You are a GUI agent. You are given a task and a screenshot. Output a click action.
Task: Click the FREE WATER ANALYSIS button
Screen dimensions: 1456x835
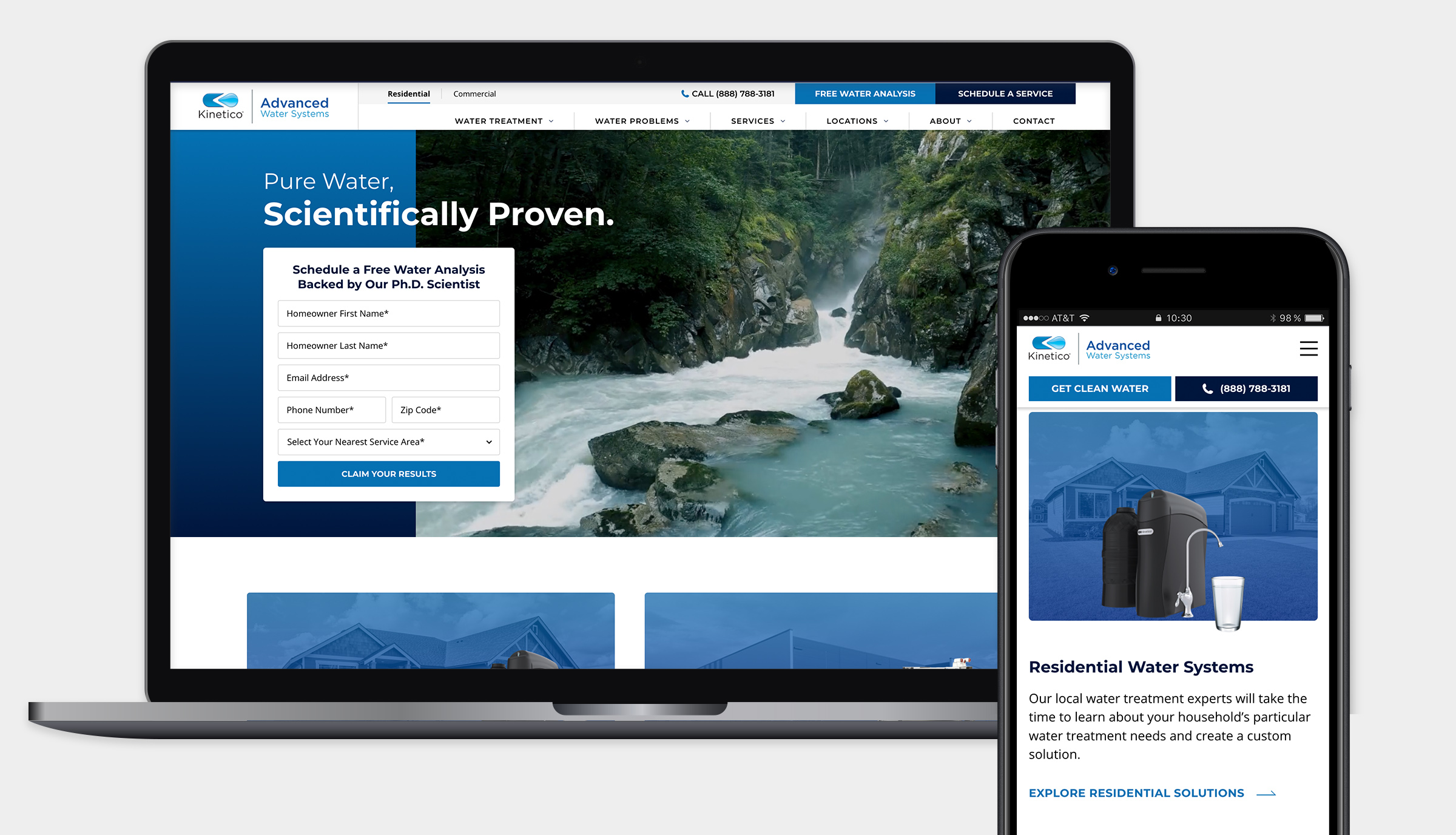click(864, 93)
